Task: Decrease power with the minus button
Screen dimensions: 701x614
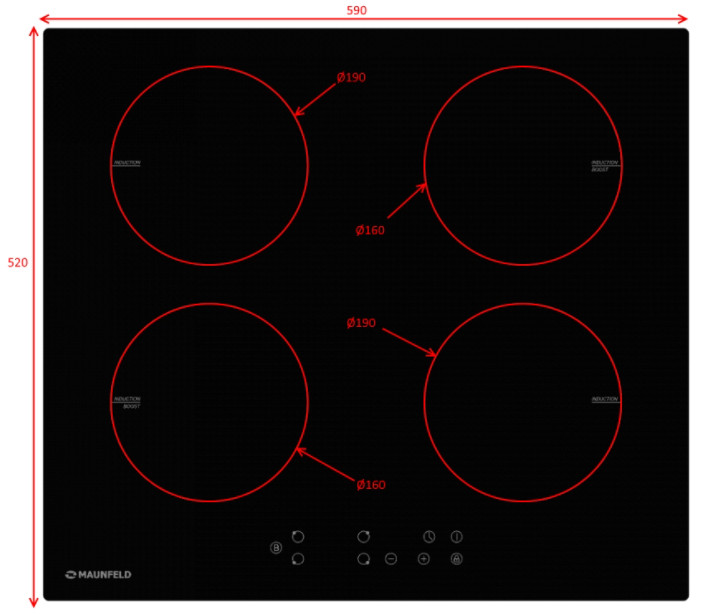Action: [x=391, y=559]
